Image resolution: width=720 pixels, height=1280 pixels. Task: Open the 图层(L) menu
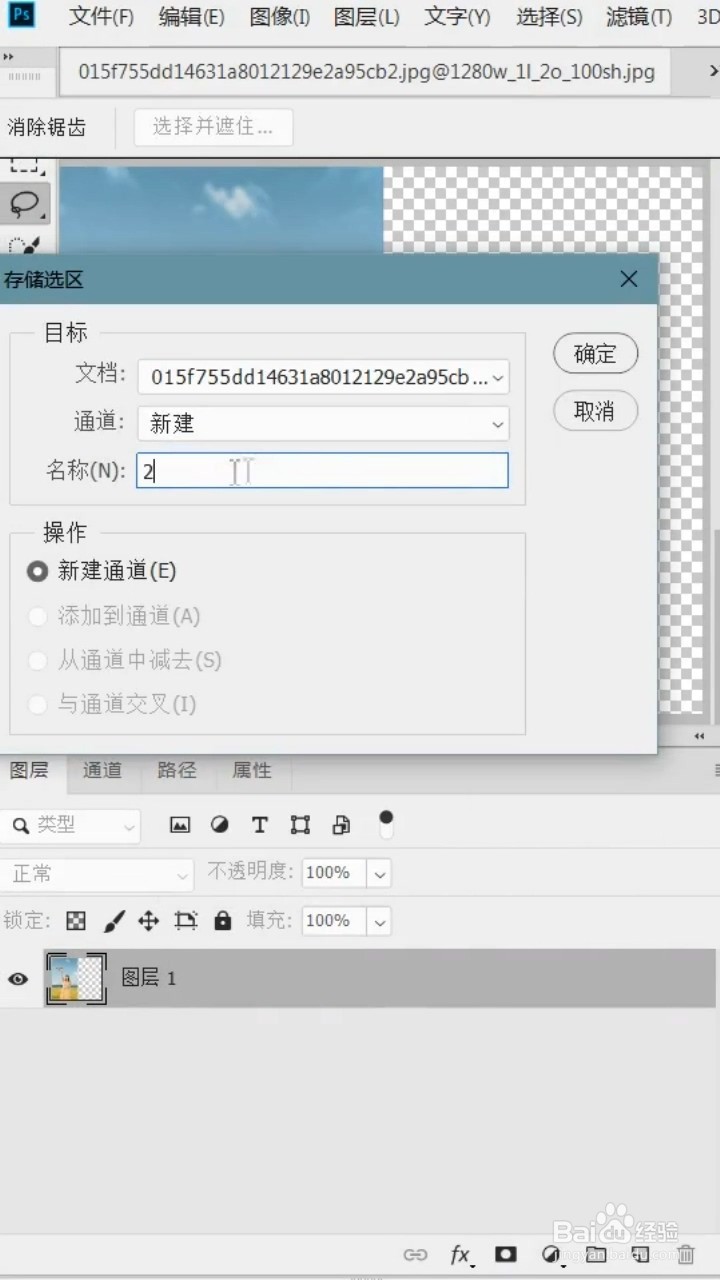367,17
